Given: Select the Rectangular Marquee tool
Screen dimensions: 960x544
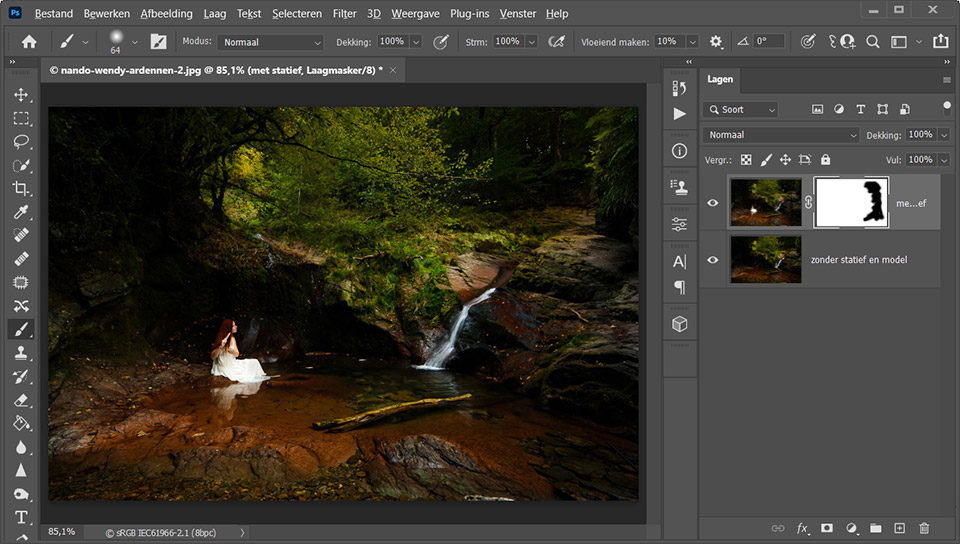Looking at the screenshot, I should point(21,118).
